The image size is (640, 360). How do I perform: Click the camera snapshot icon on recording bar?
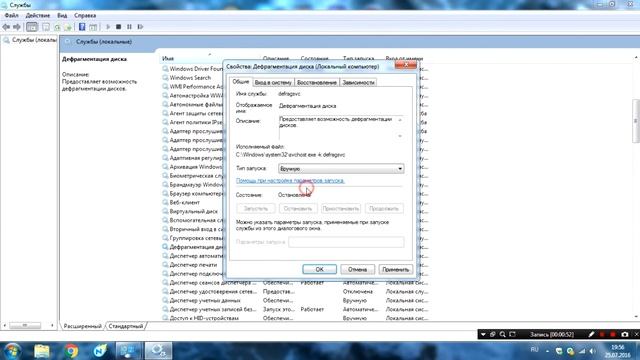point(624,334)
